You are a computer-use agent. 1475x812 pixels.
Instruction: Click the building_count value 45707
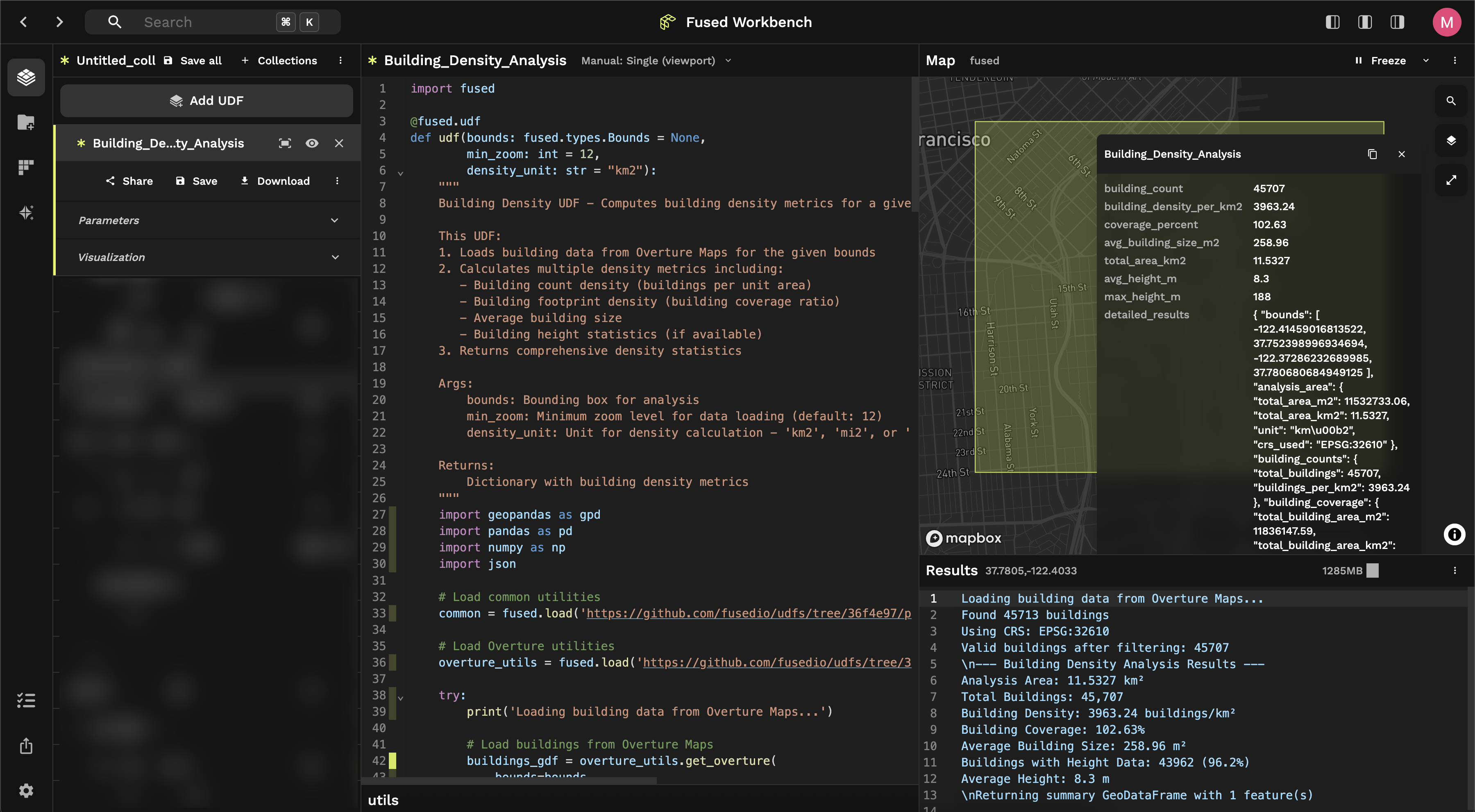1269,188
